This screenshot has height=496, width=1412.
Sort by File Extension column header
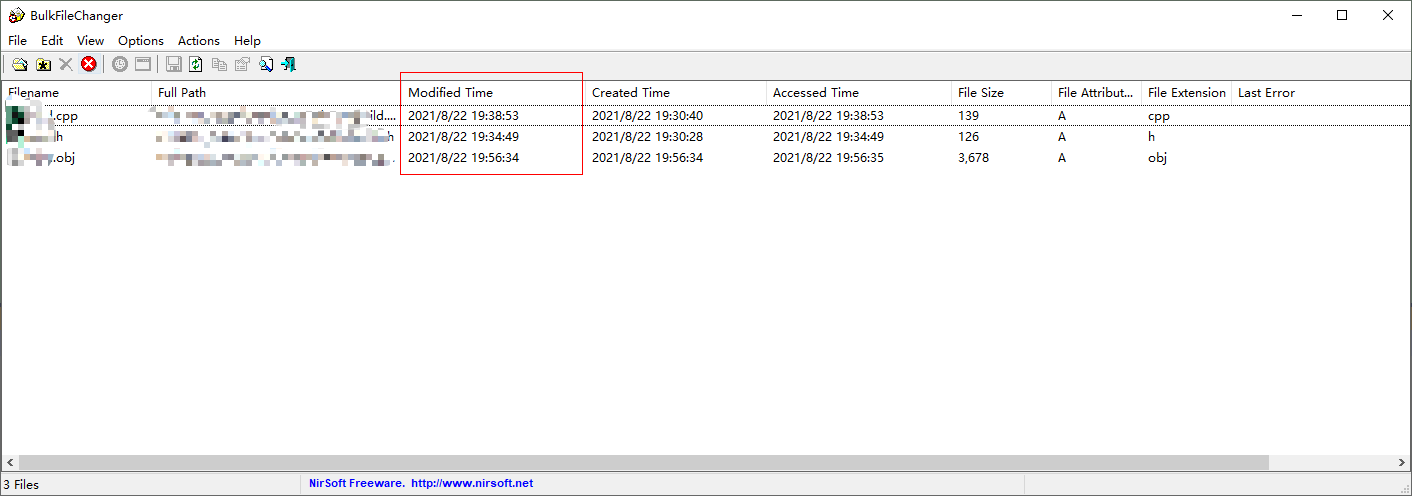pyautogui.click(x=1187, y=92)
